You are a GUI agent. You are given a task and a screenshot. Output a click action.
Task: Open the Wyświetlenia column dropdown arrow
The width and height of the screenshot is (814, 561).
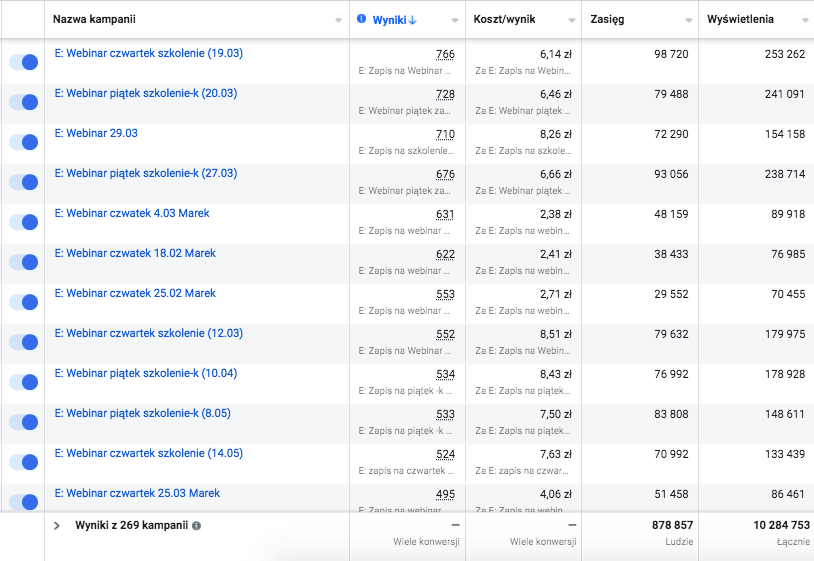point(805,20)
